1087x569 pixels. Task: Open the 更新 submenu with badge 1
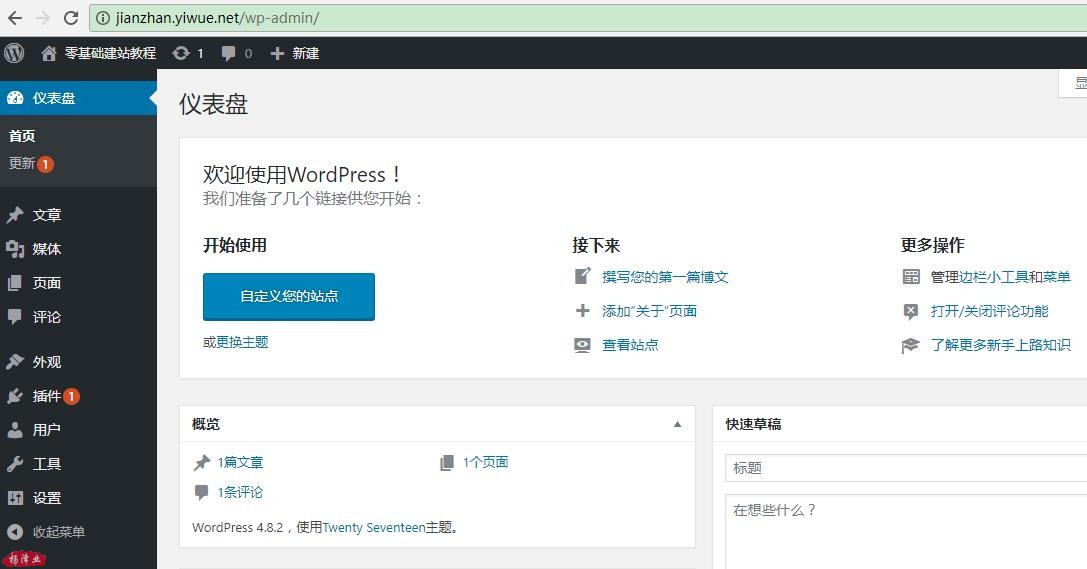(x=31, y=164)
